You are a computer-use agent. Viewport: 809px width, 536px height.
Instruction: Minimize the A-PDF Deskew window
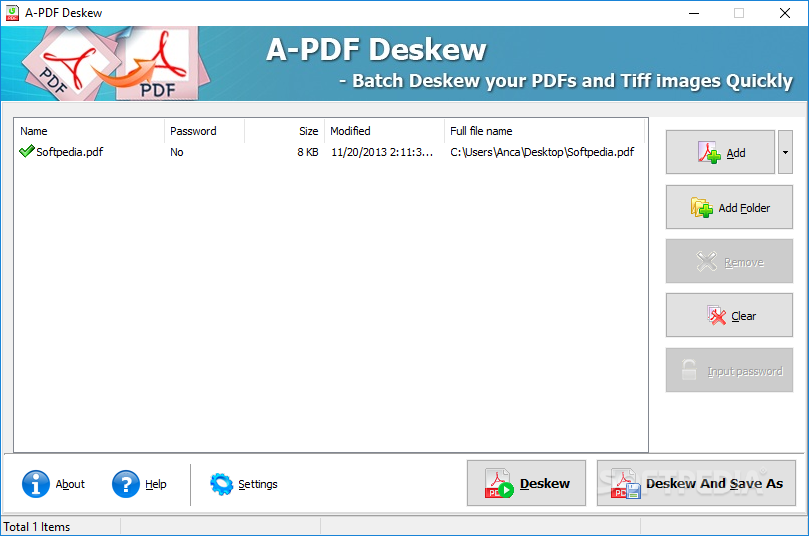tap(694, 13)
